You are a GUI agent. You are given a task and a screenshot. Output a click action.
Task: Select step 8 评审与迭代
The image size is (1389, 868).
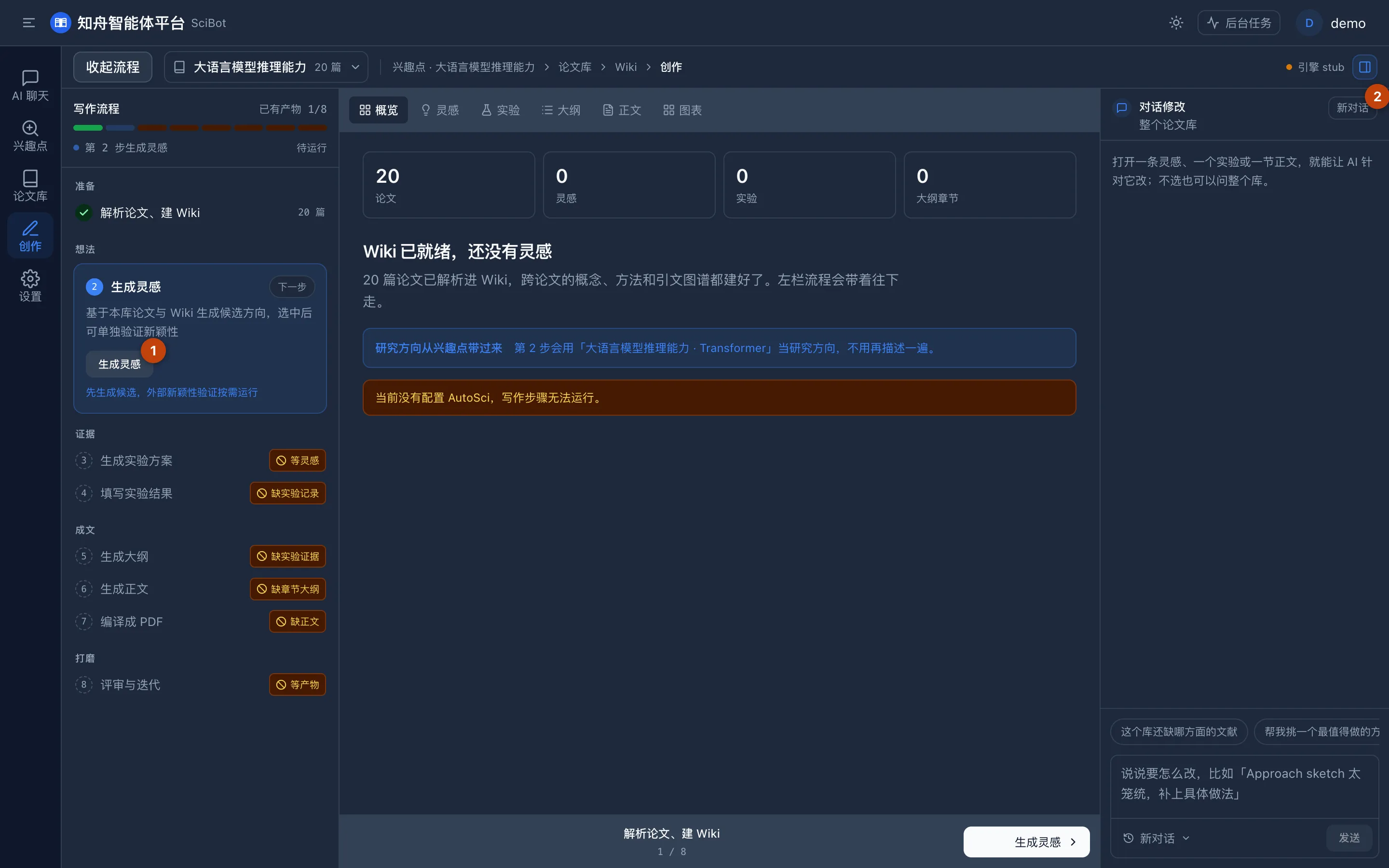(200, 684)
